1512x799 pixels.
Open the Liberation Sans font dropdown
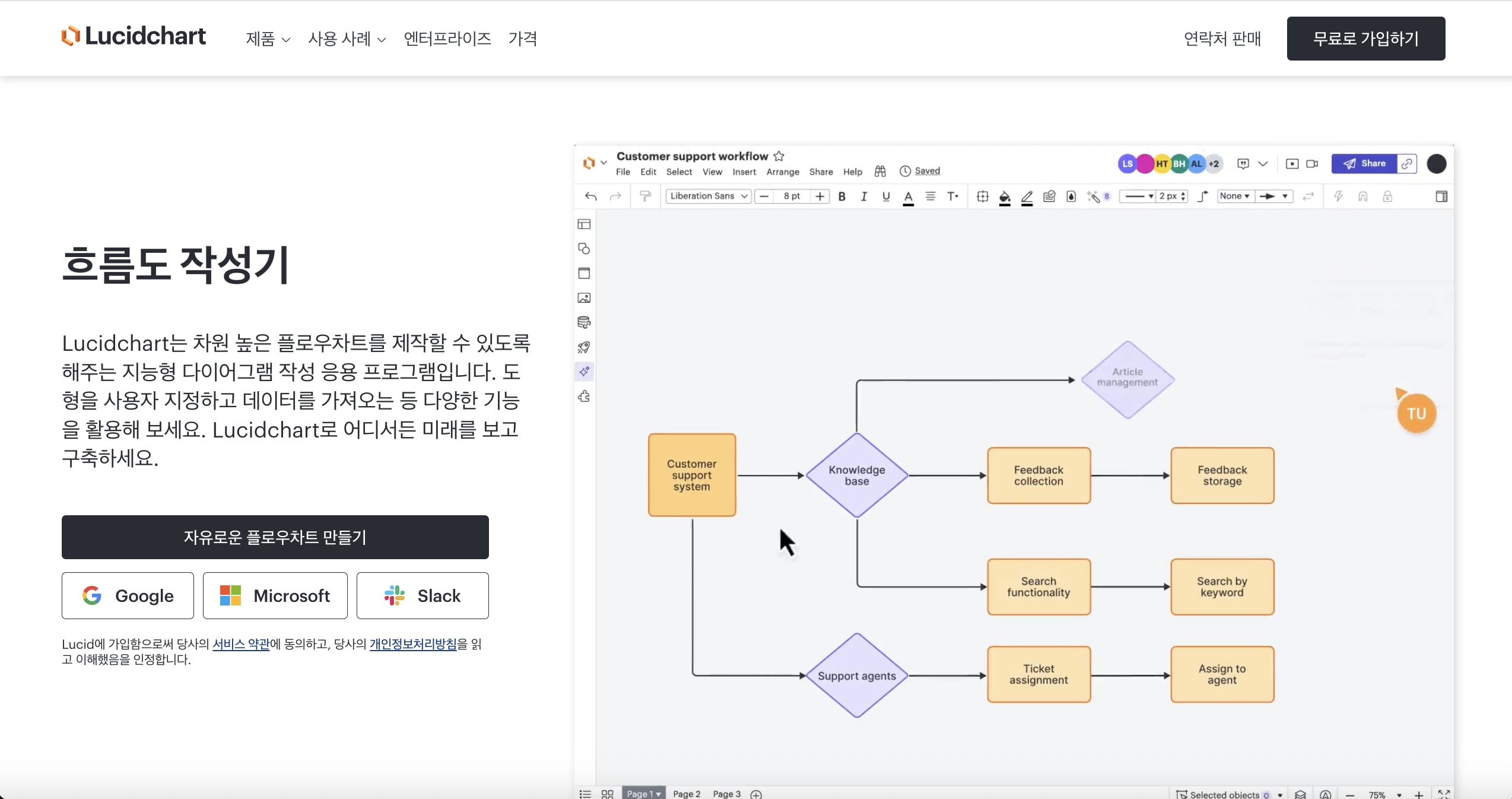707,196
